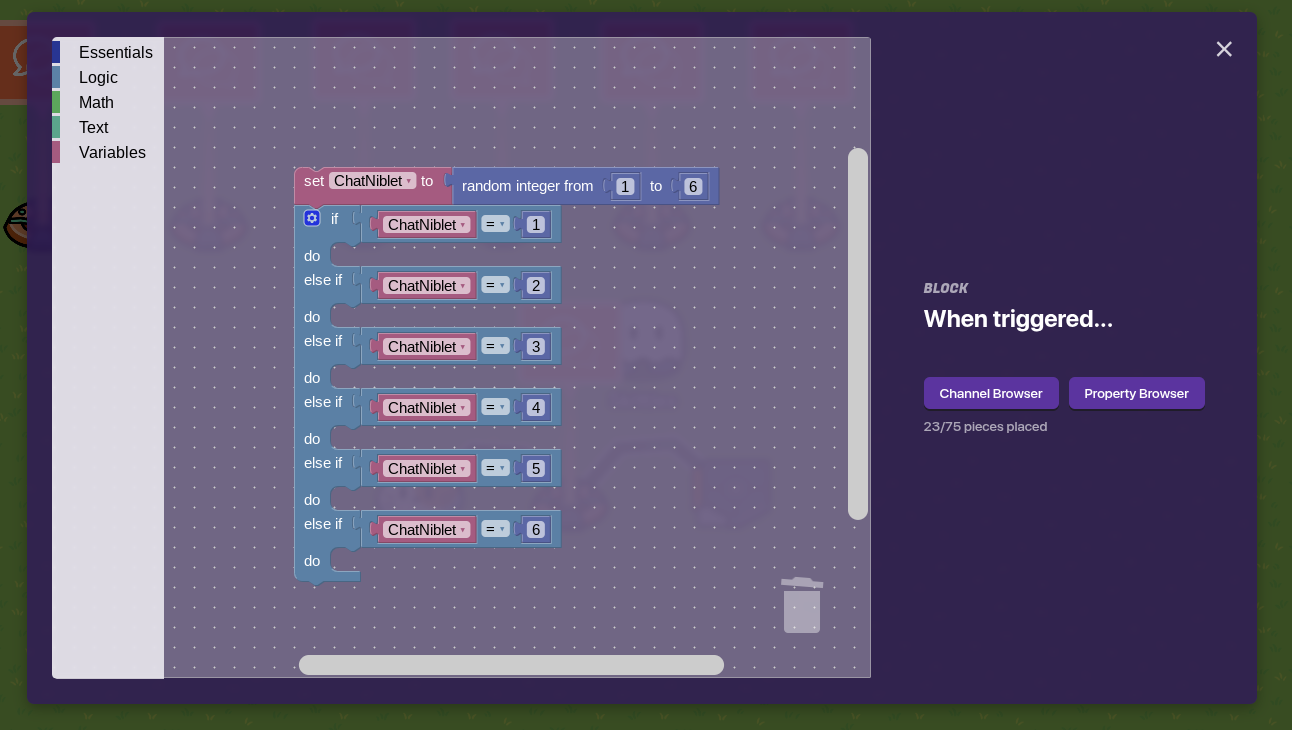Expand the equals operator dropdown in the first if row
Screen dimensions: 1292x730
point(495,224)
